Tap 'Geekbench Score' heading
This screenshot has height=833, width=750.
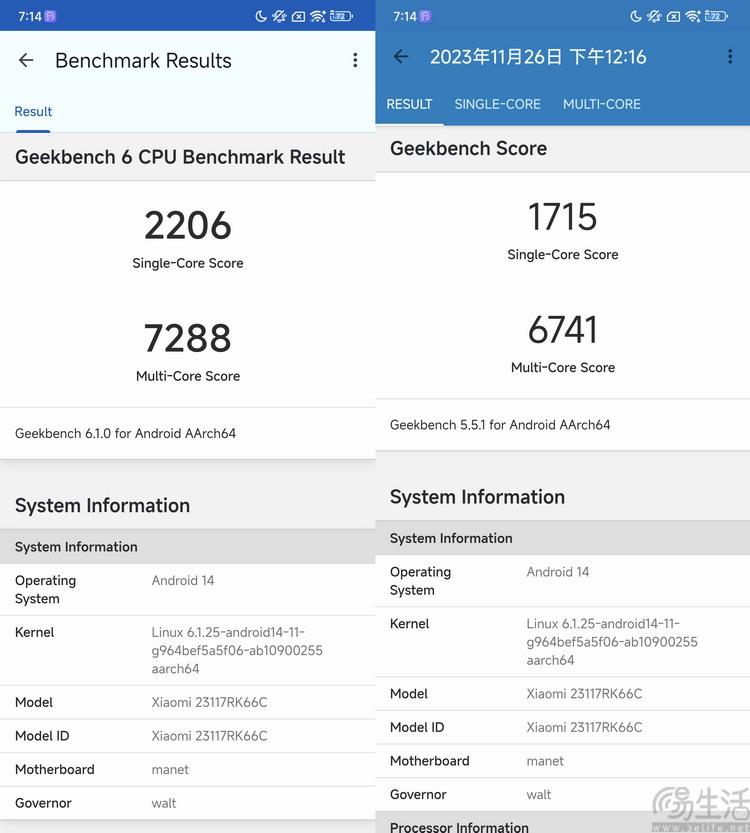468,148
